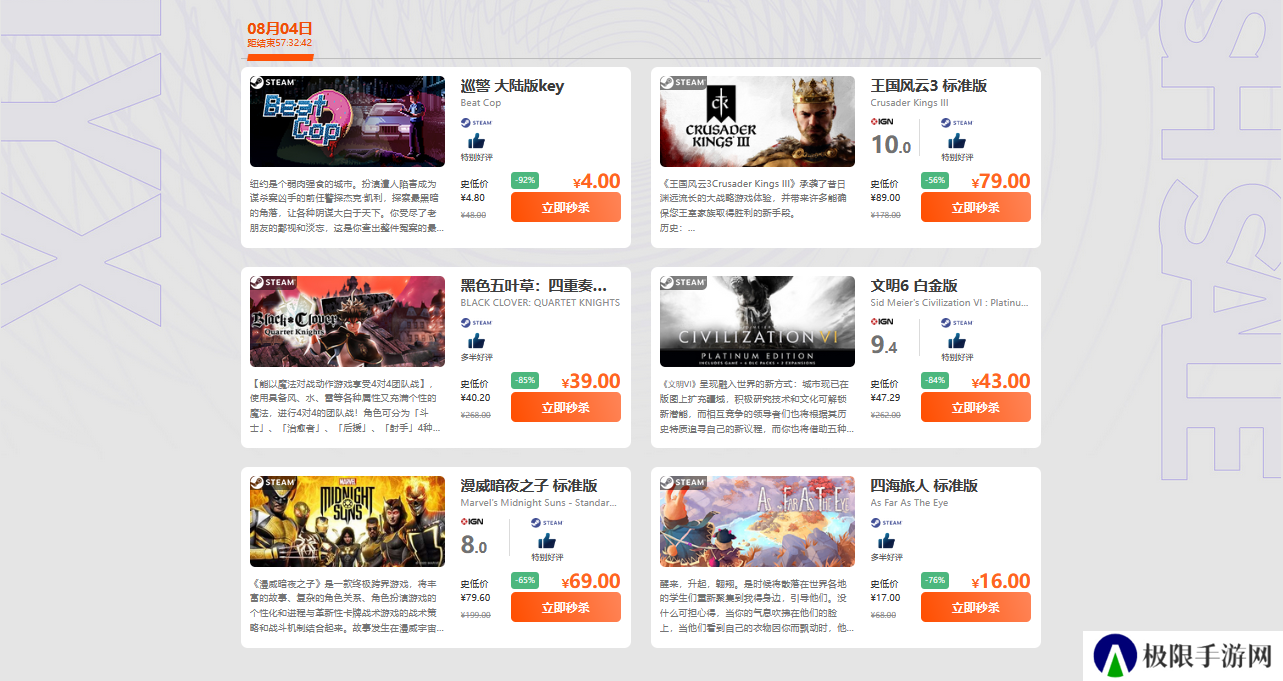Click the ¥43.00 sale price

click(x=1001, y=381)
